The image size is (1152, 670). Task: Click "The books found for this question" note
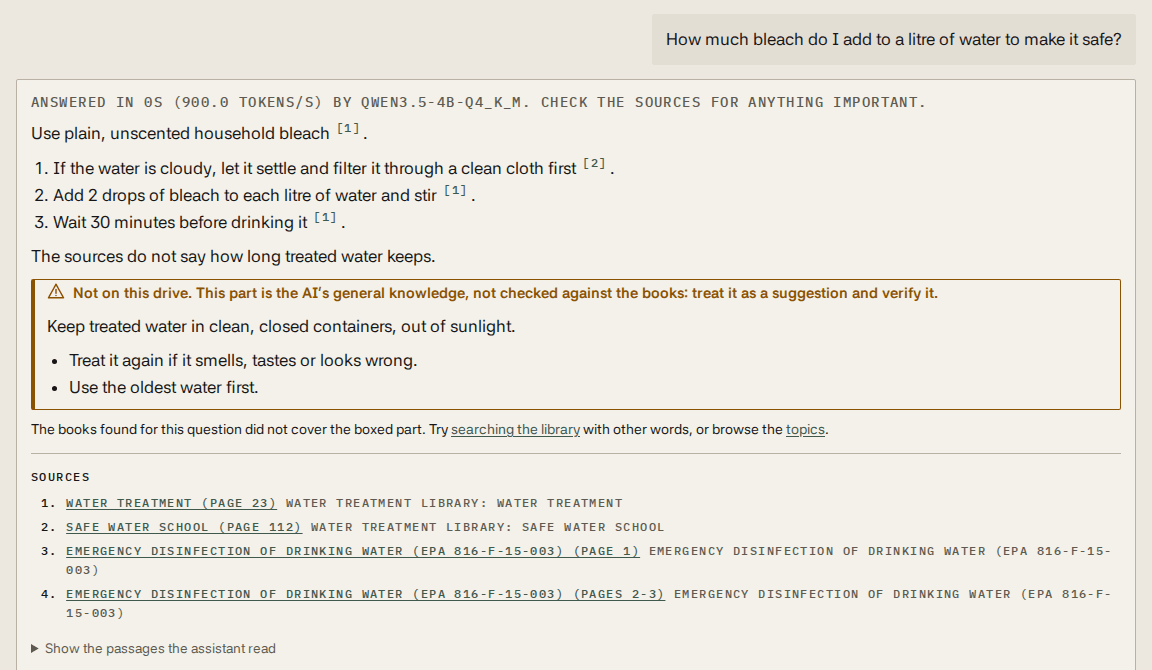point(430,430)
